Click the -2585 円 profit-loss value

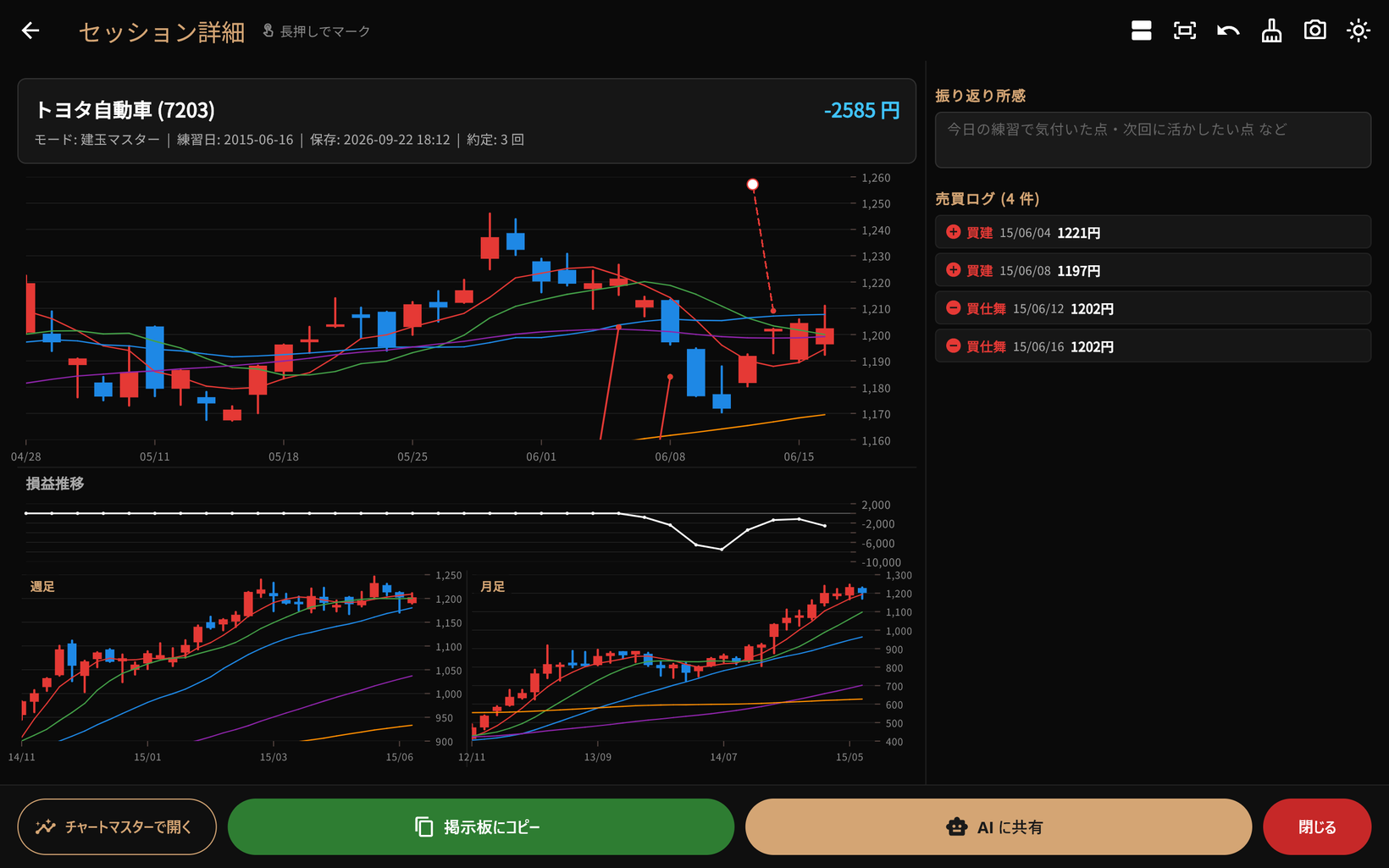point(861,111)
